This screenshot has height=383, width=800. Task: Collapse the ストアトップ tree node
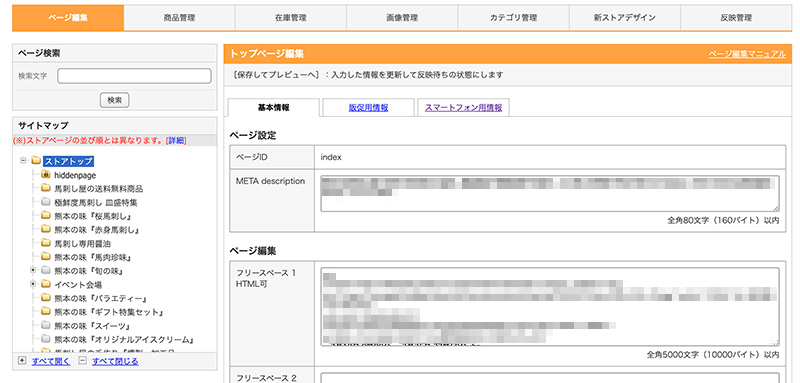point(23,161)
